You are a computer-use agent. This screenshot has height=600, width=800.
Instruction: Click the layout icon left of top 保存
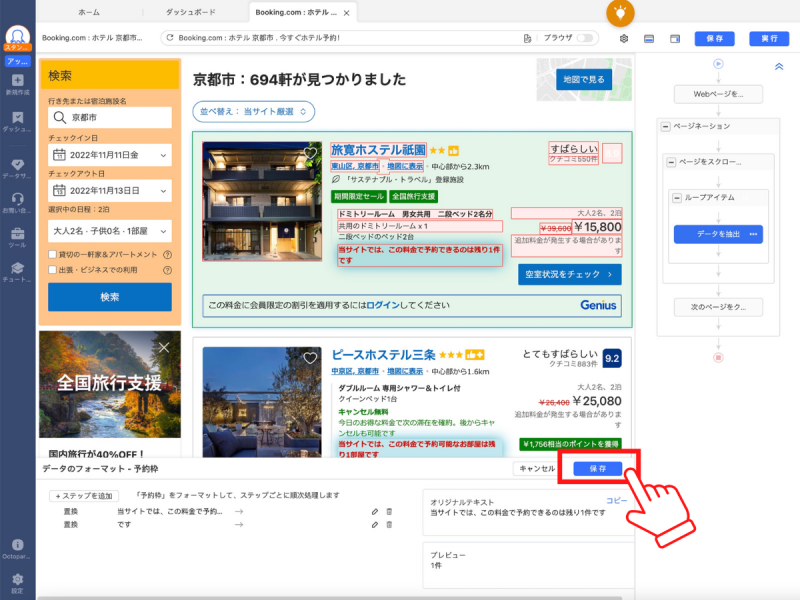click(675, 39)
